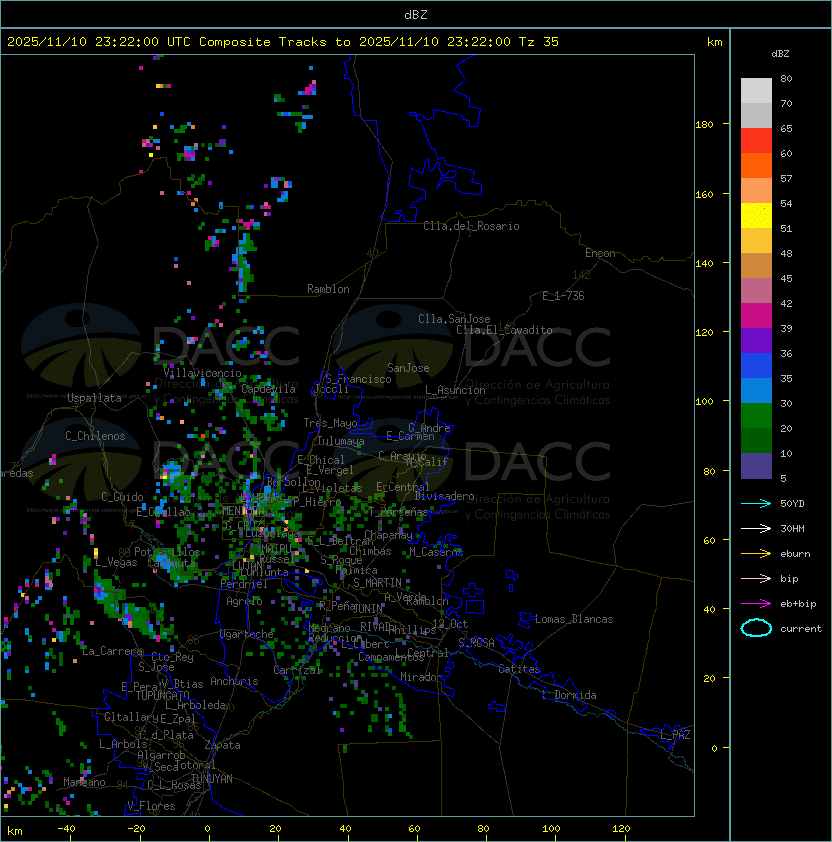Pick the magenta 39-42 dBZ color band

[x=756, y=316]
